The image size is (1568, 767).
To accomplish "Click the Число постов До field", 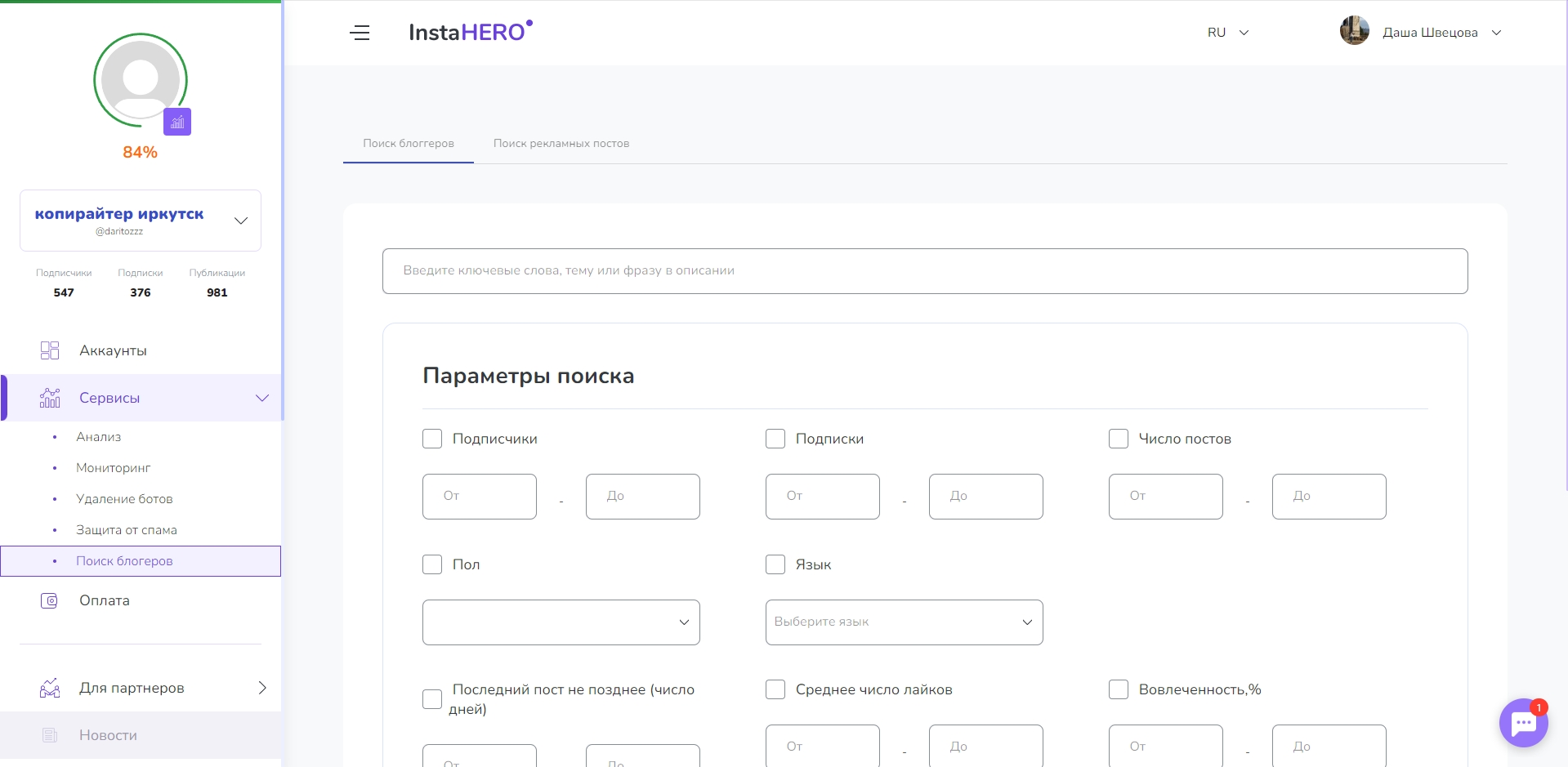I will click(x=1329, y=497).
